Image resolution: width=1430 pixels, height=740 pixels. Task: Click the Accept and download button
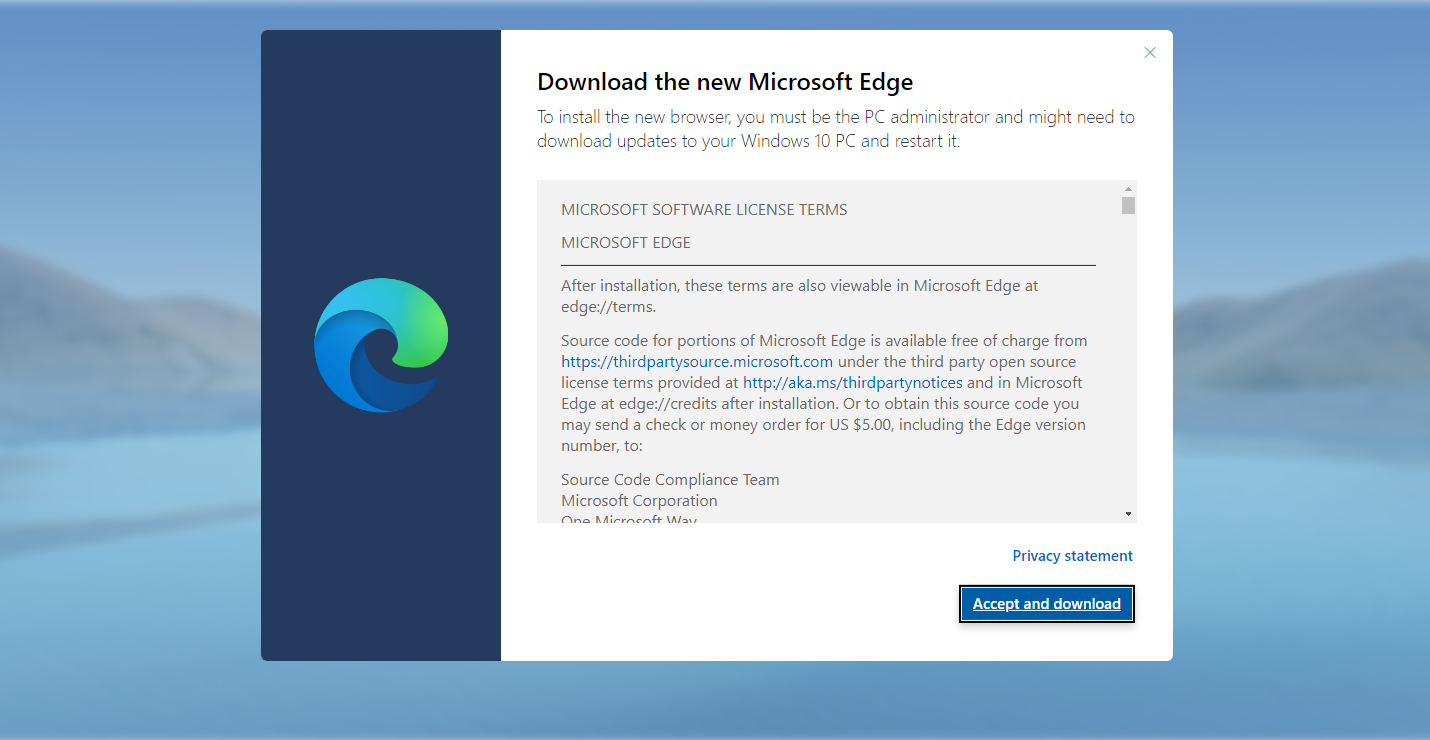point(1046,604)
